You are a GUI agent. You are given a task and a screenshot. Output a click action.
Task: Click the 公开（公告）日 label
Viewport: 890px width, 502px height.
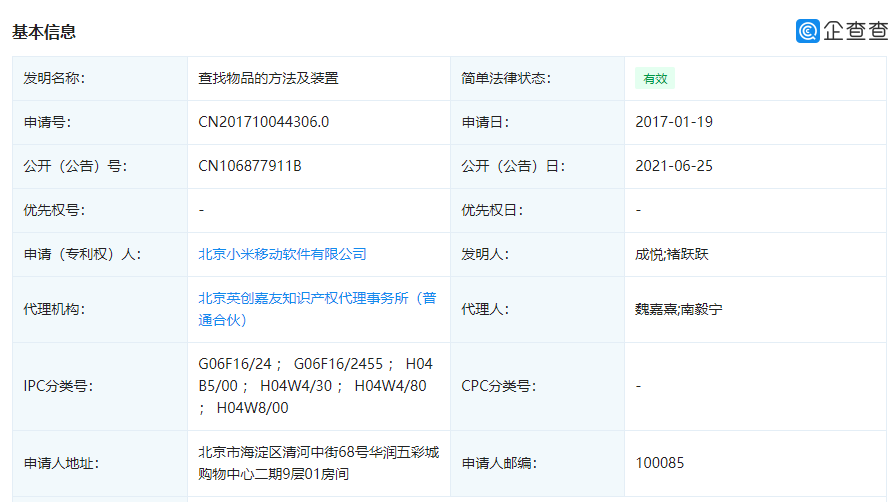point(513,166)
